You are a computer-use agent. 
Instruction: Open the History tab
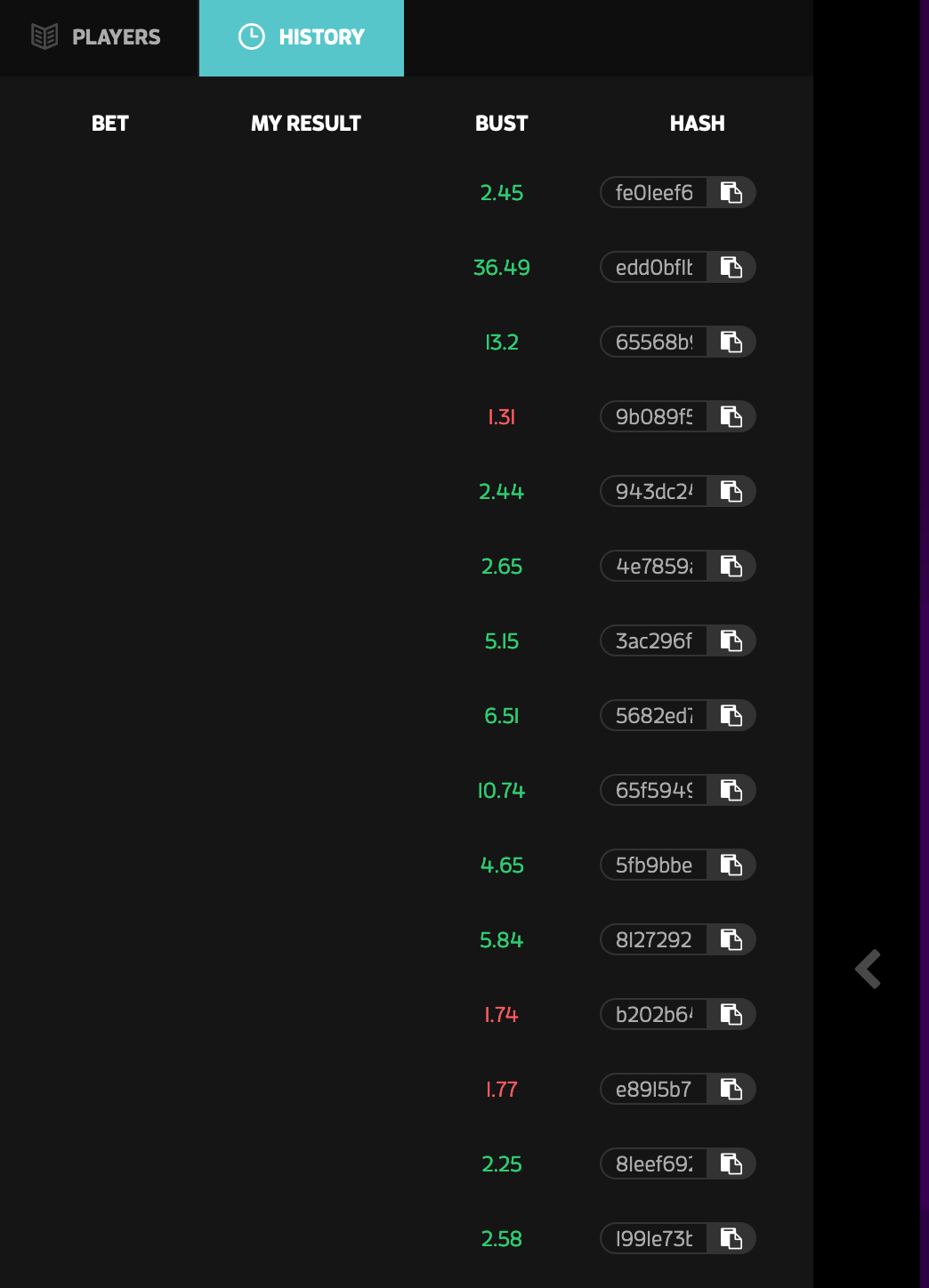(x=302, y=37)
